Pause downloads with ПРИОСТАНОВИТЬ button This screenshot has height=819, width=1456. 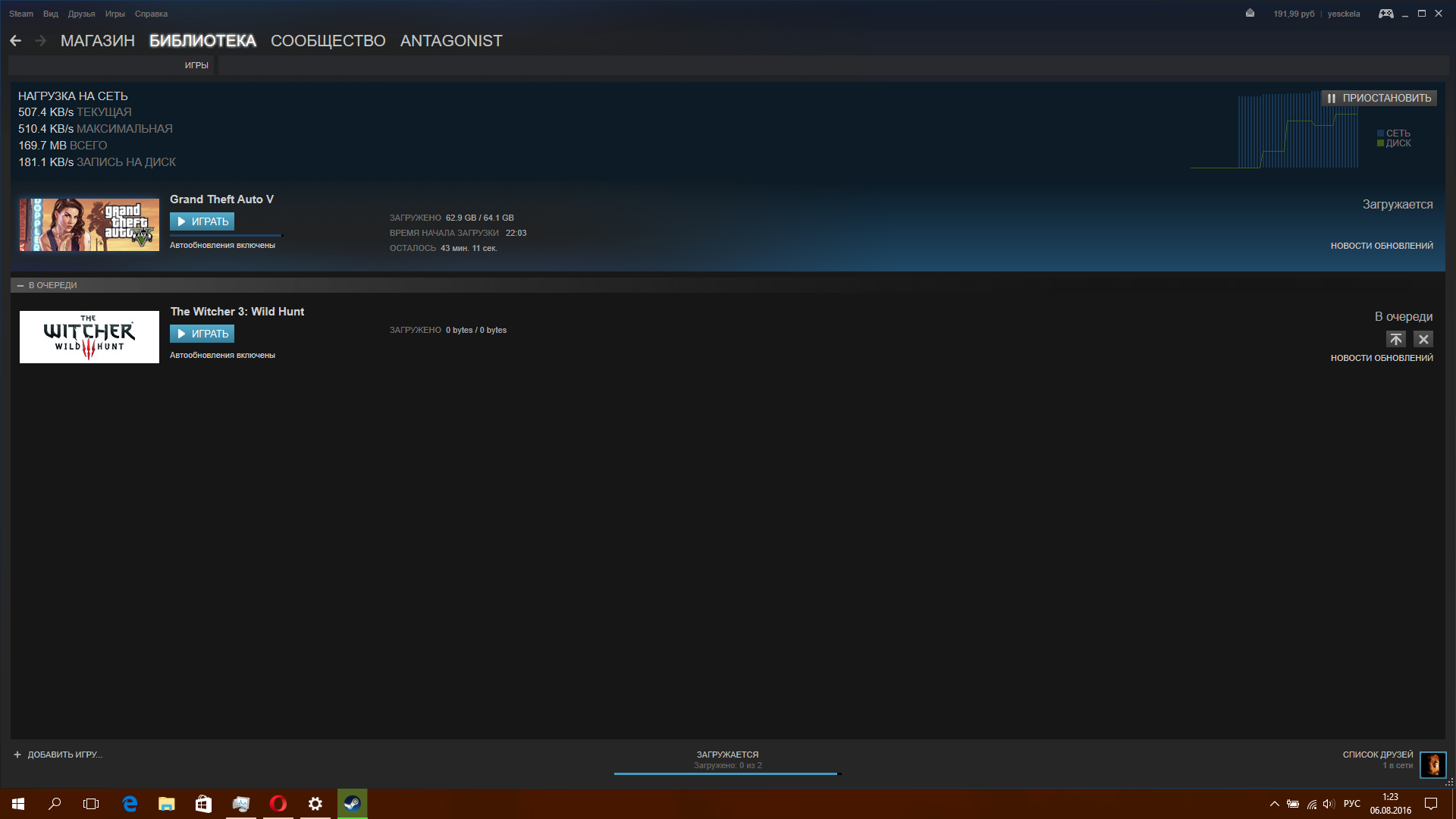1379,98
